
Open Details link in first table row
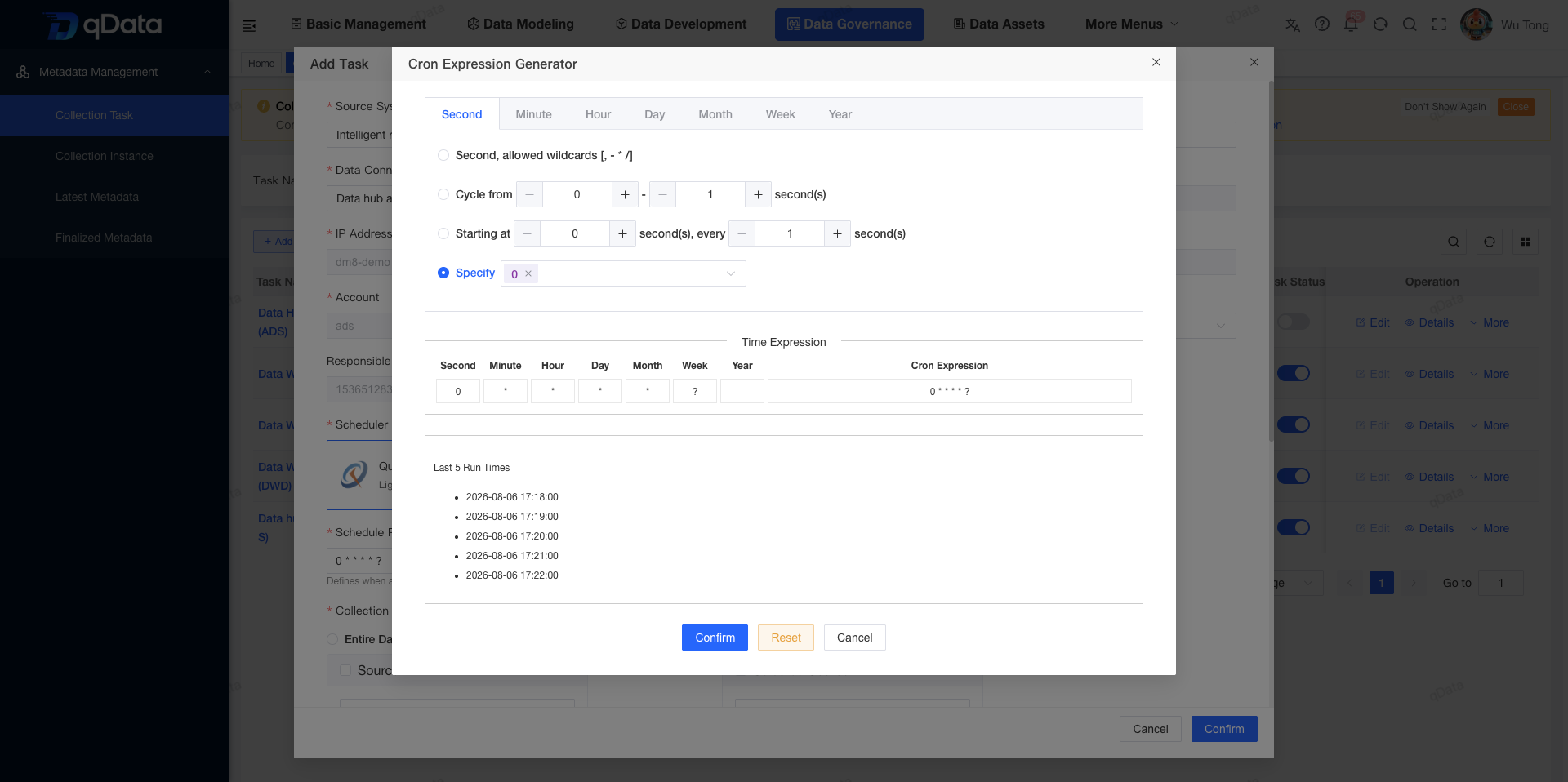point(1429,322)
